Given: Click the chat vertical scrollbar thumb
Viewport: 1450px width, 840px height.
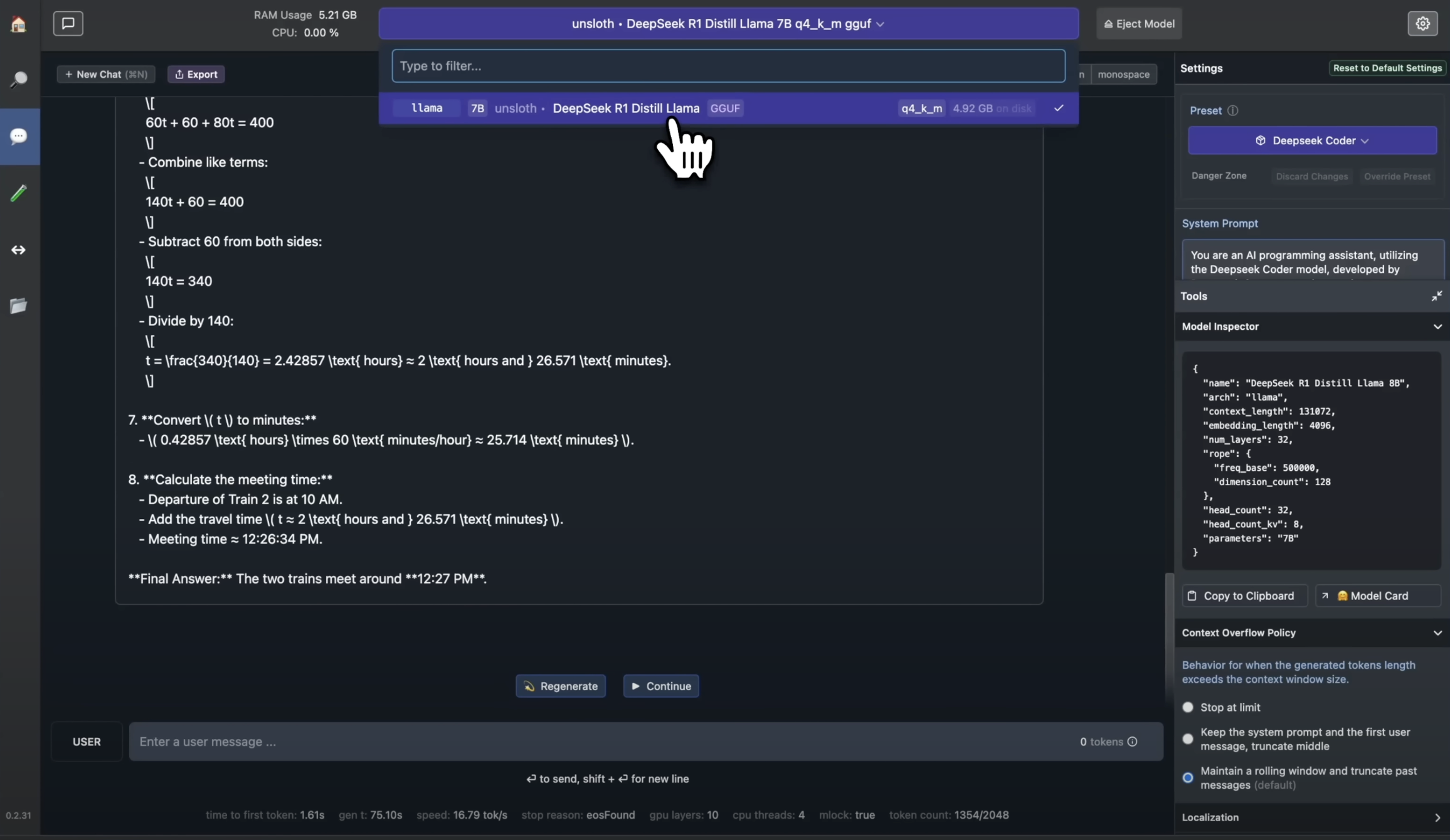Looking at the screenshot, I should pos(1168,636).
